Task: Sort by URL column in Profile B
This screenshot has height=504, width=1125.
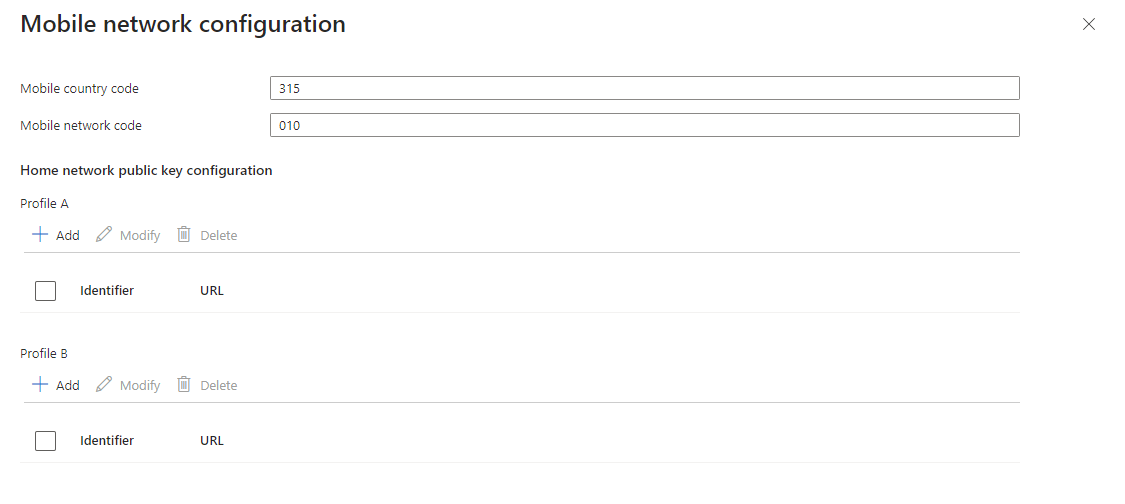Action: point(212,441)
